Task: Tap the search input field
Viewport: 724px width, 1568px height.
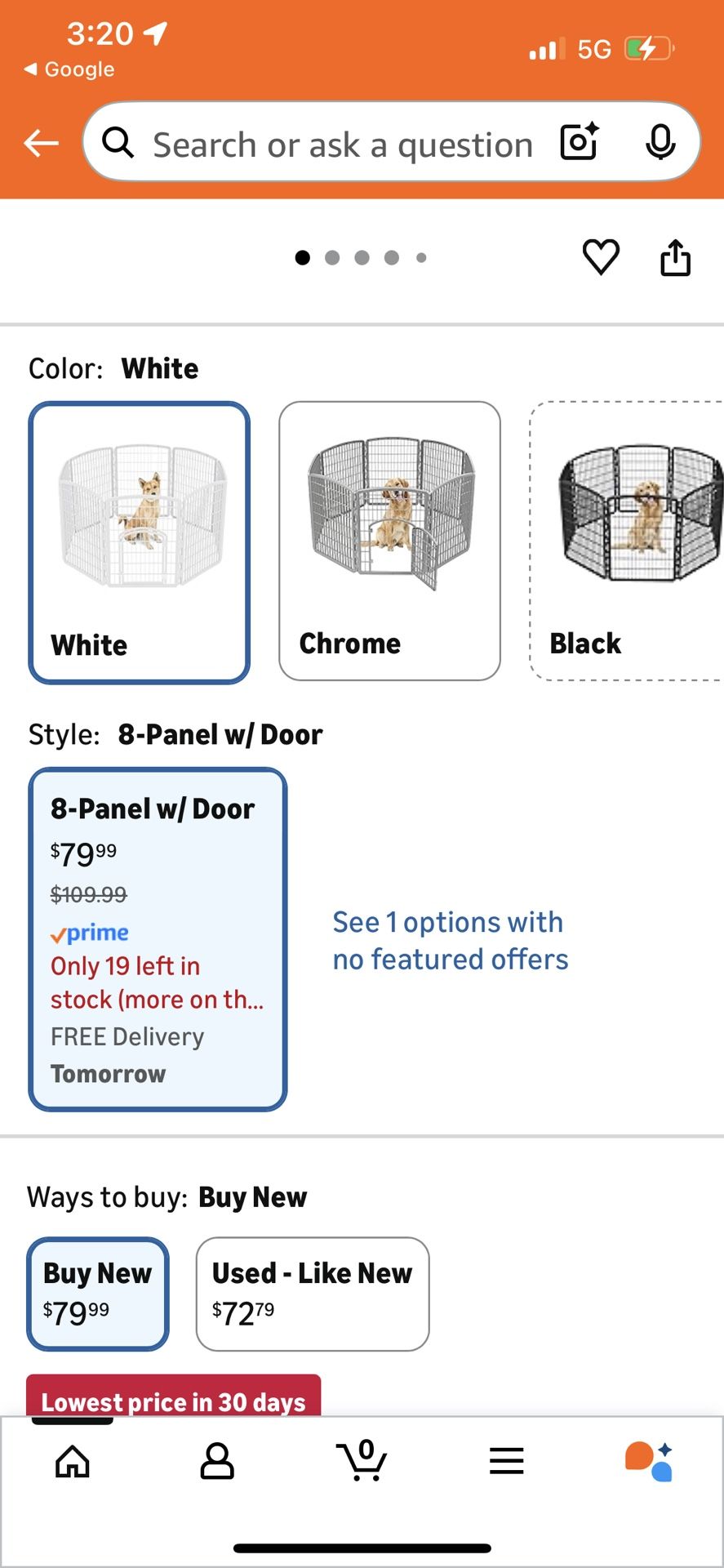Action: (343, 142)
